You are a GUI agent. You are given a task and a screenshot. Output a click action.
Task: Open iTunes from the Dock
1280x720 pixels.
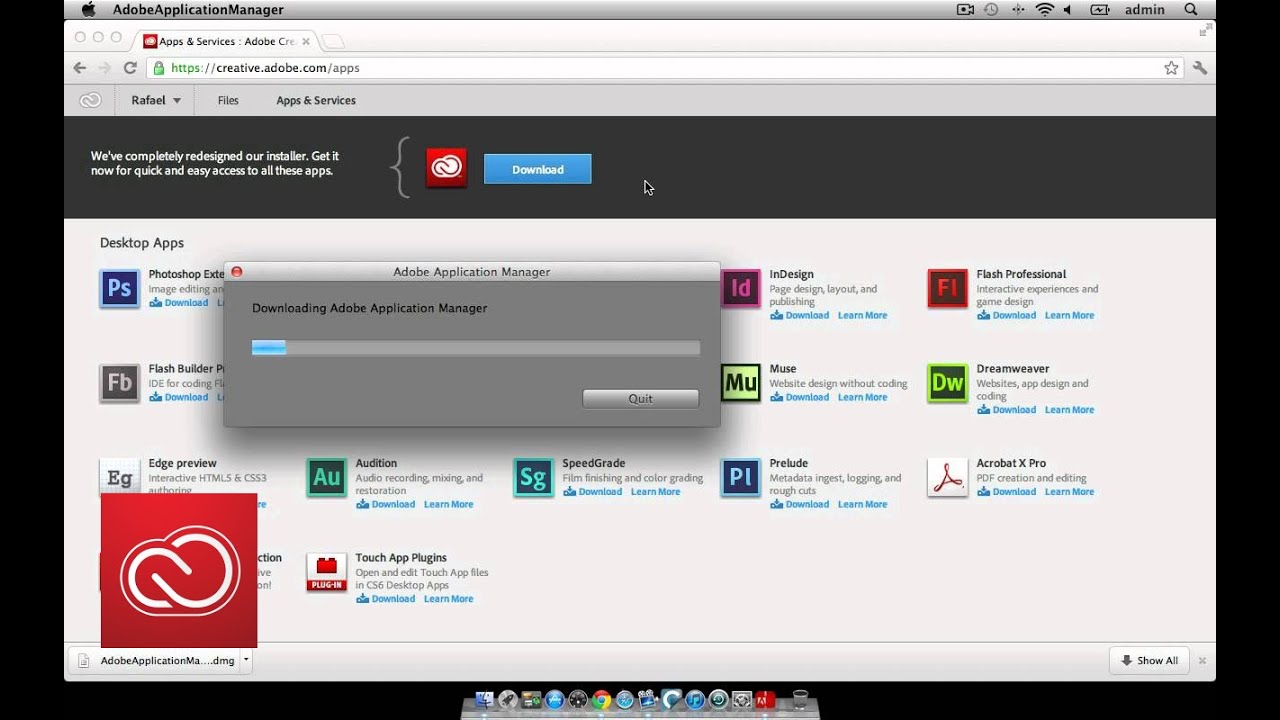point(695,700)
